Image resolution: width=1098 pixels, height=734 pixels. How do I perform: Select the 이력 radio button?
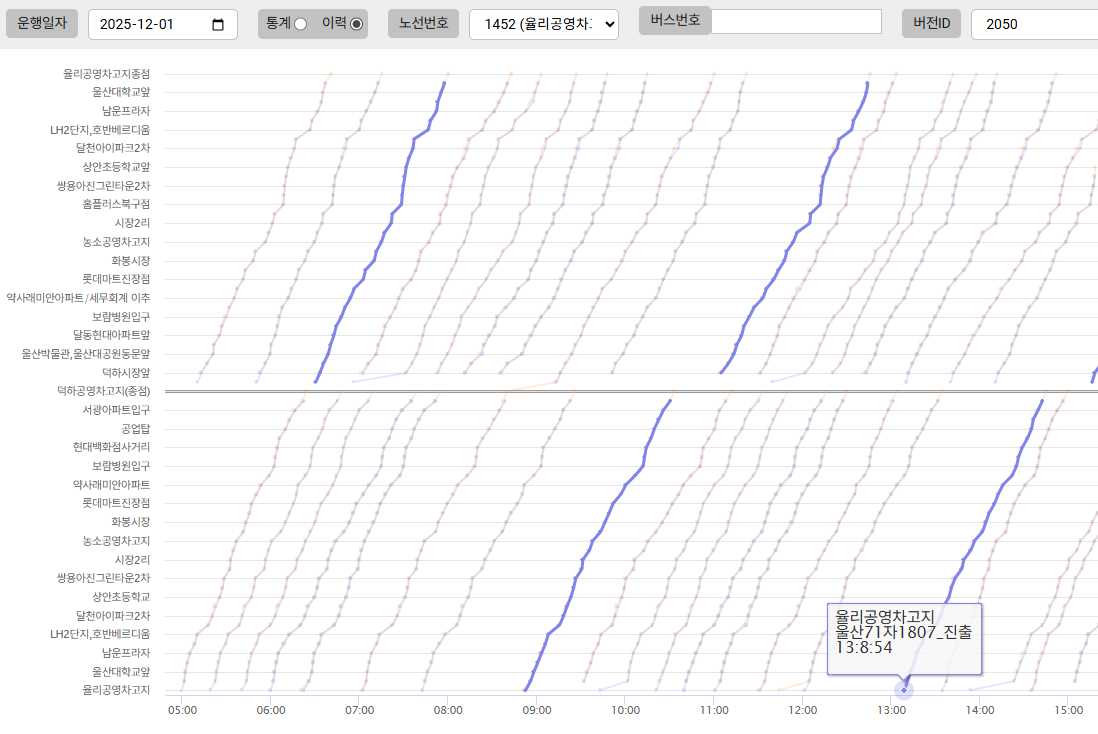pyautogui.click(x=356, y=24)
